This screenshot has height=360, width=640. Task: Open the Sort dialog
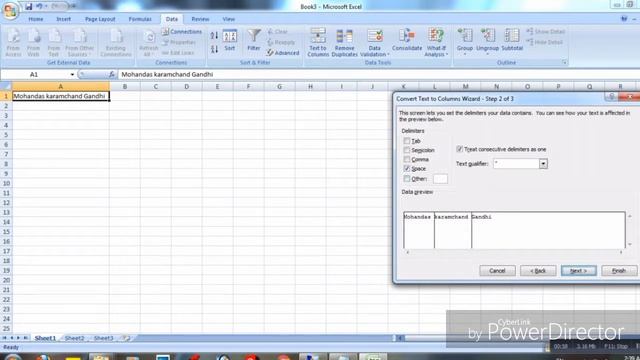click(x=230, y=40)
